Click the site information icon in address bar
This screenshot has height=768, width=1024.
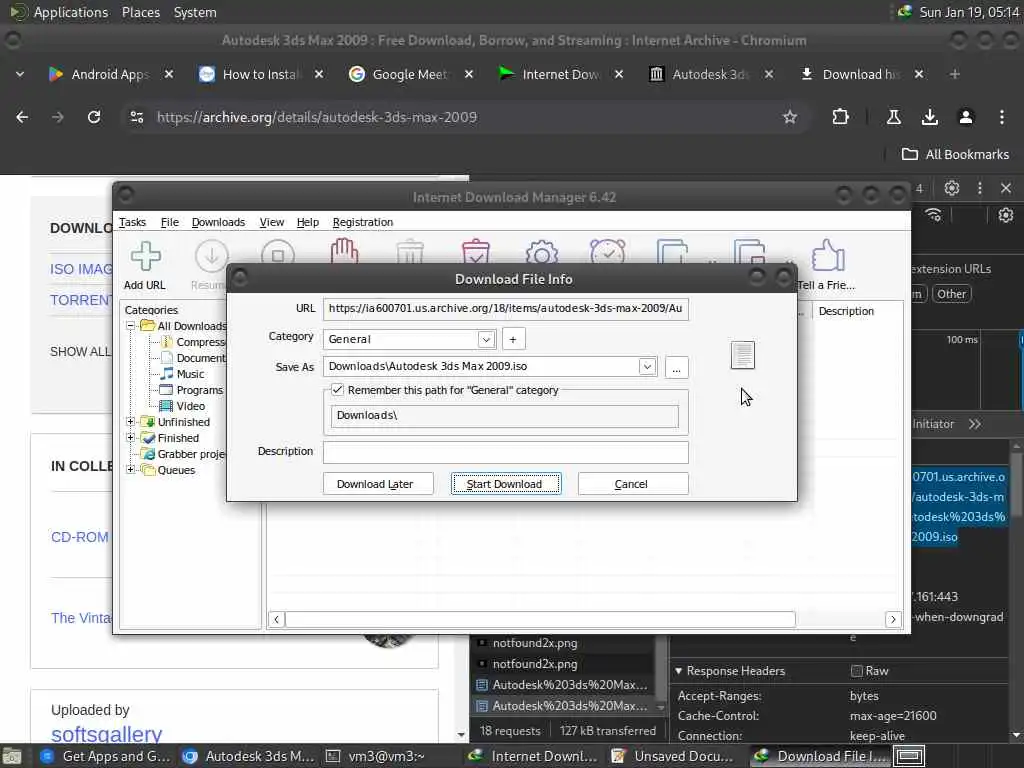point(136,117)
